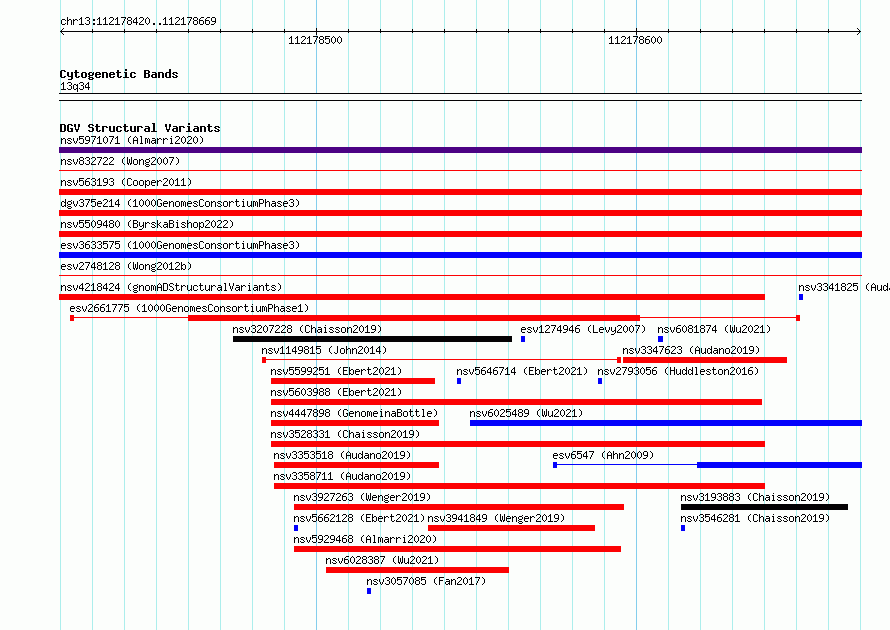The image size is (890, 630).
Task: Click the nsv6028387 (Wu2021) red bar
Action: 417,570
